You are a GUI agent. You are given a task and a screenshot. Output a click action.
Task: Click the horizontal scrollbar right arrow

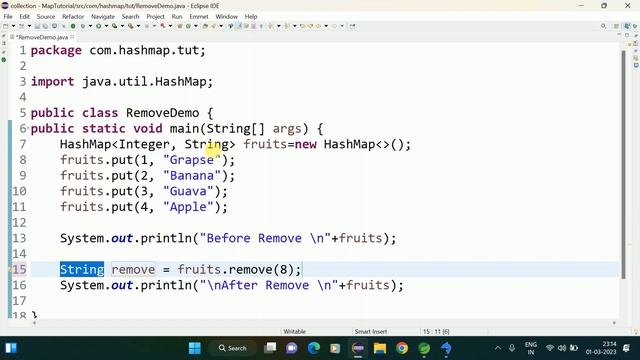pos(614,323)
